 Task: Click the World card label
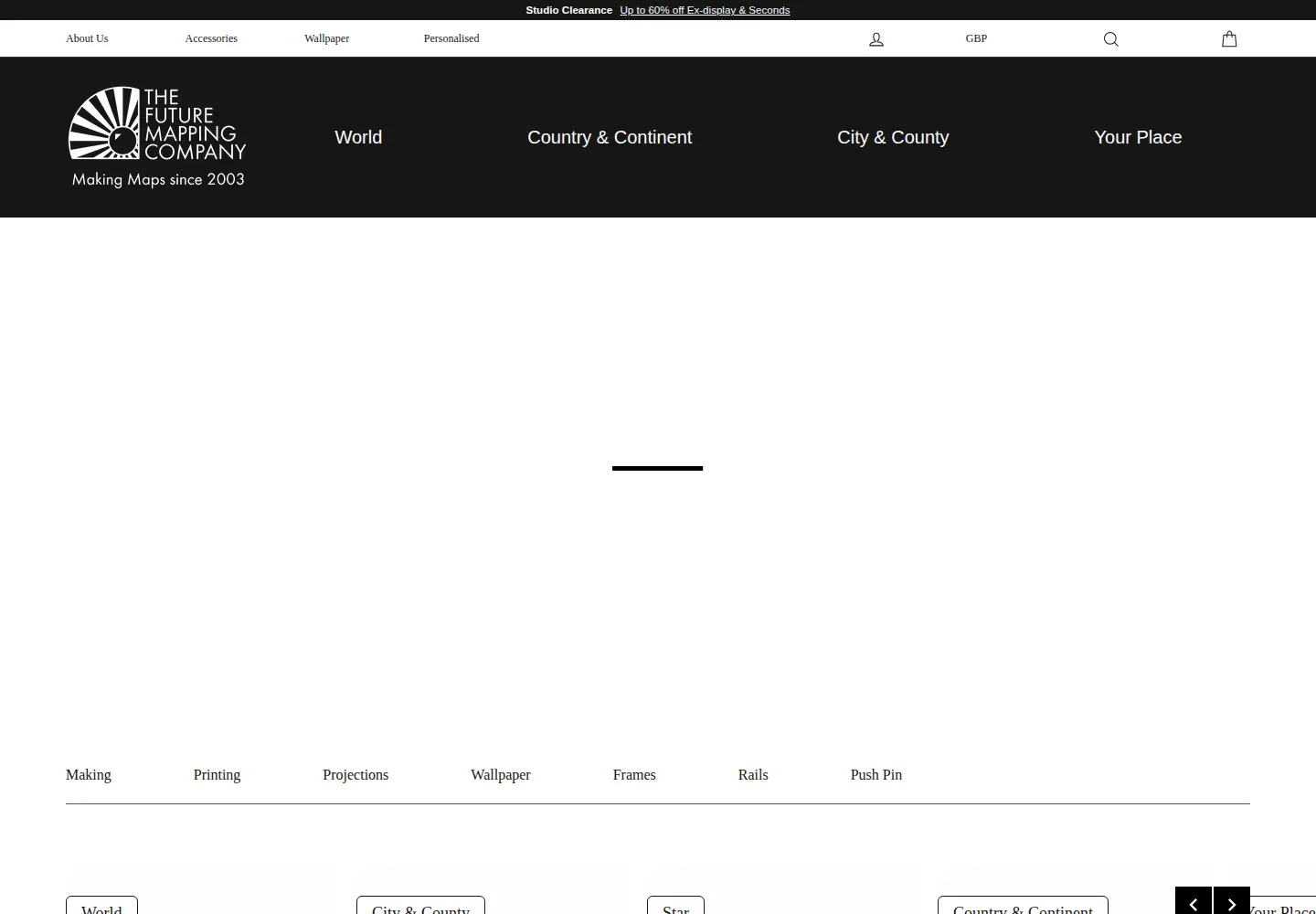(101, 906)
